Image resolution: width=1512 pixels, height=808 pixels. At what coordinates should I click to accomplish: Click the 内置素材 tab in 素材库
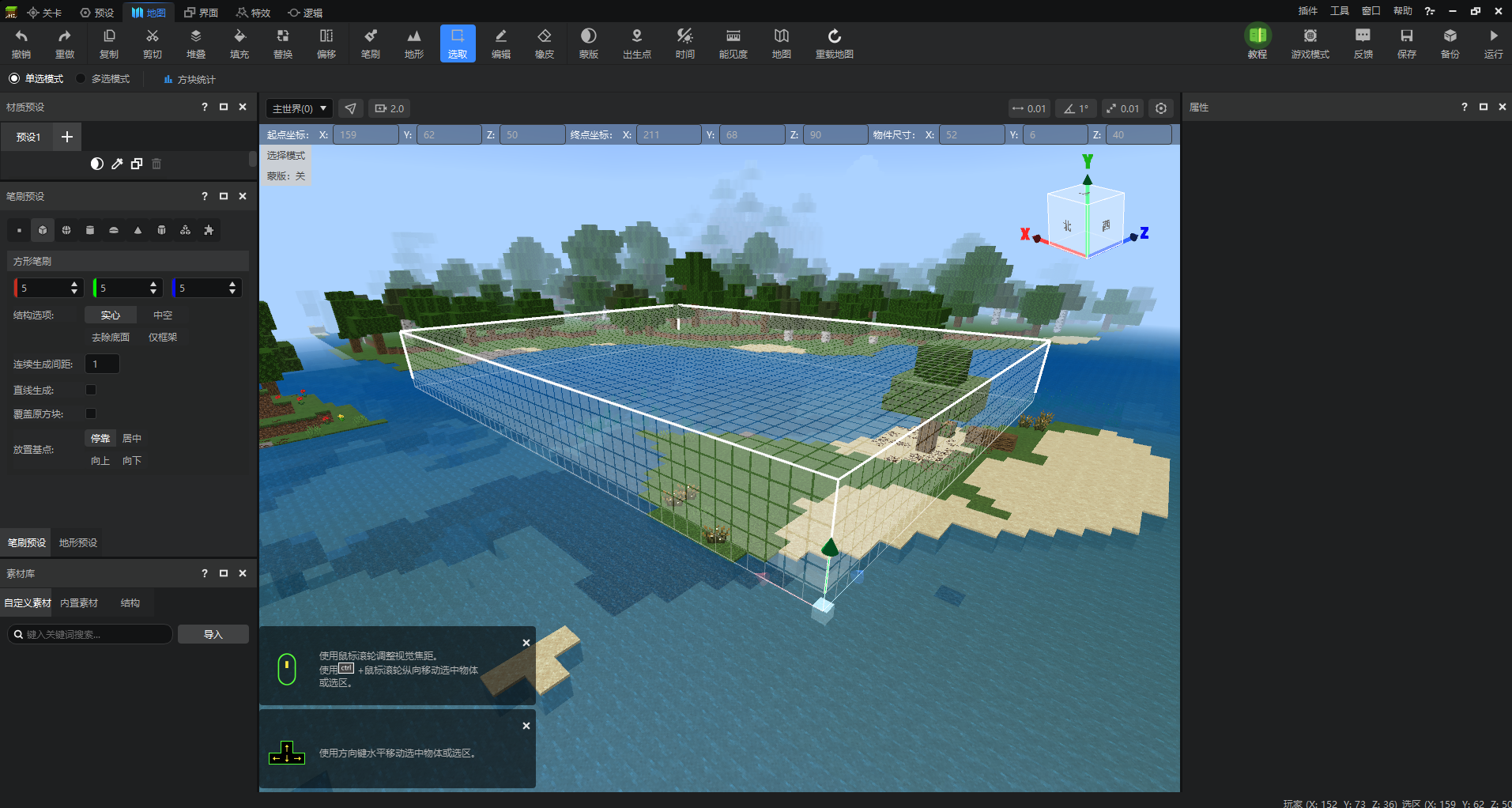79,602
